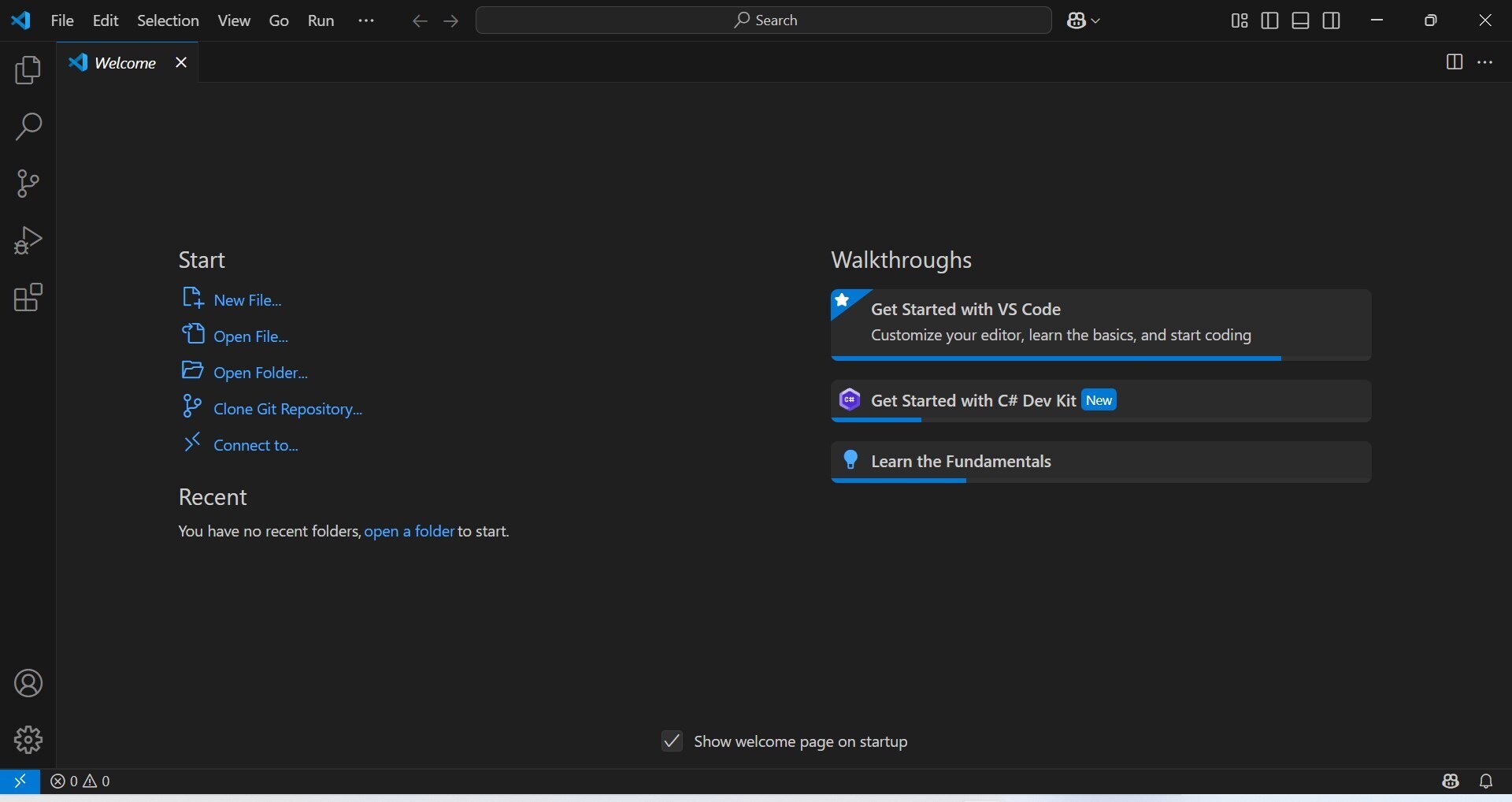Open Learn the Fundamentals walkthrough
The width and height of the screenshot is (1512, 802).
(x=1101, y=462)
